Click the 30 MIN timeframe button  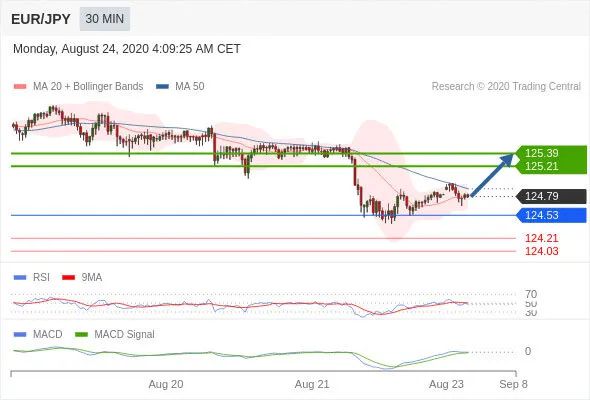pos(105,19)
